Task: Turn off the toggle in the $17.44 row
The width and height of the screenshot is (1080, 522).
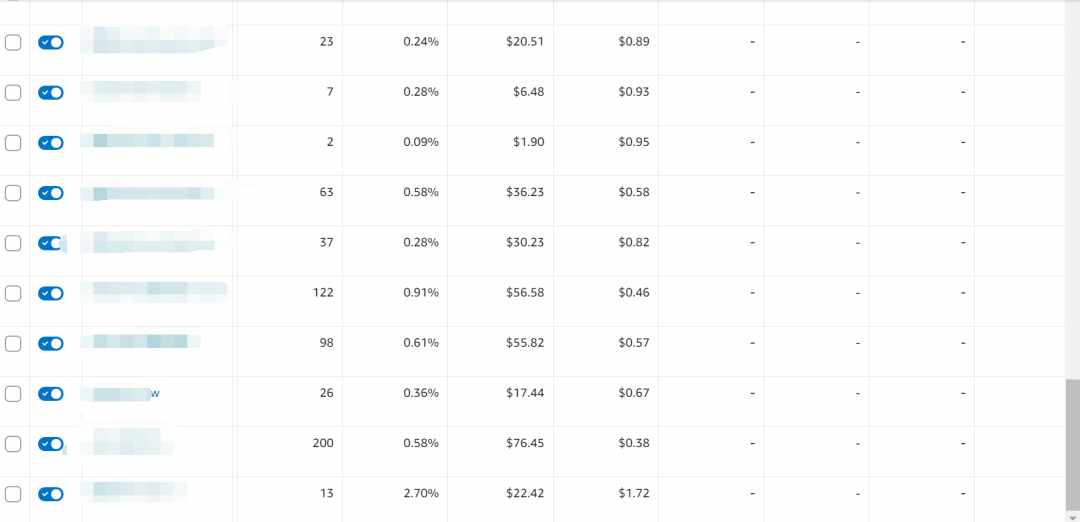Action: tap(51, 394)
